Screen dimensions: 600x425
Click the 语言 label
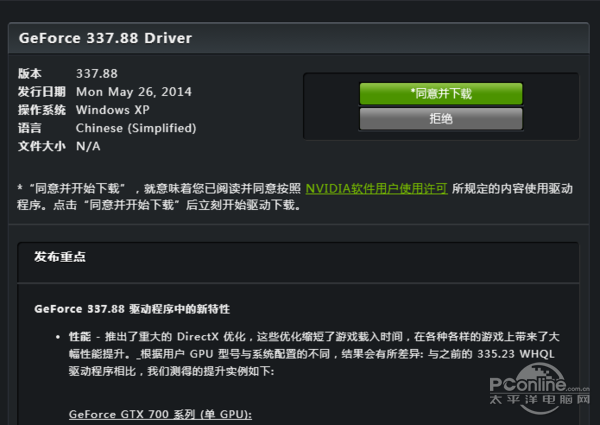31,128
